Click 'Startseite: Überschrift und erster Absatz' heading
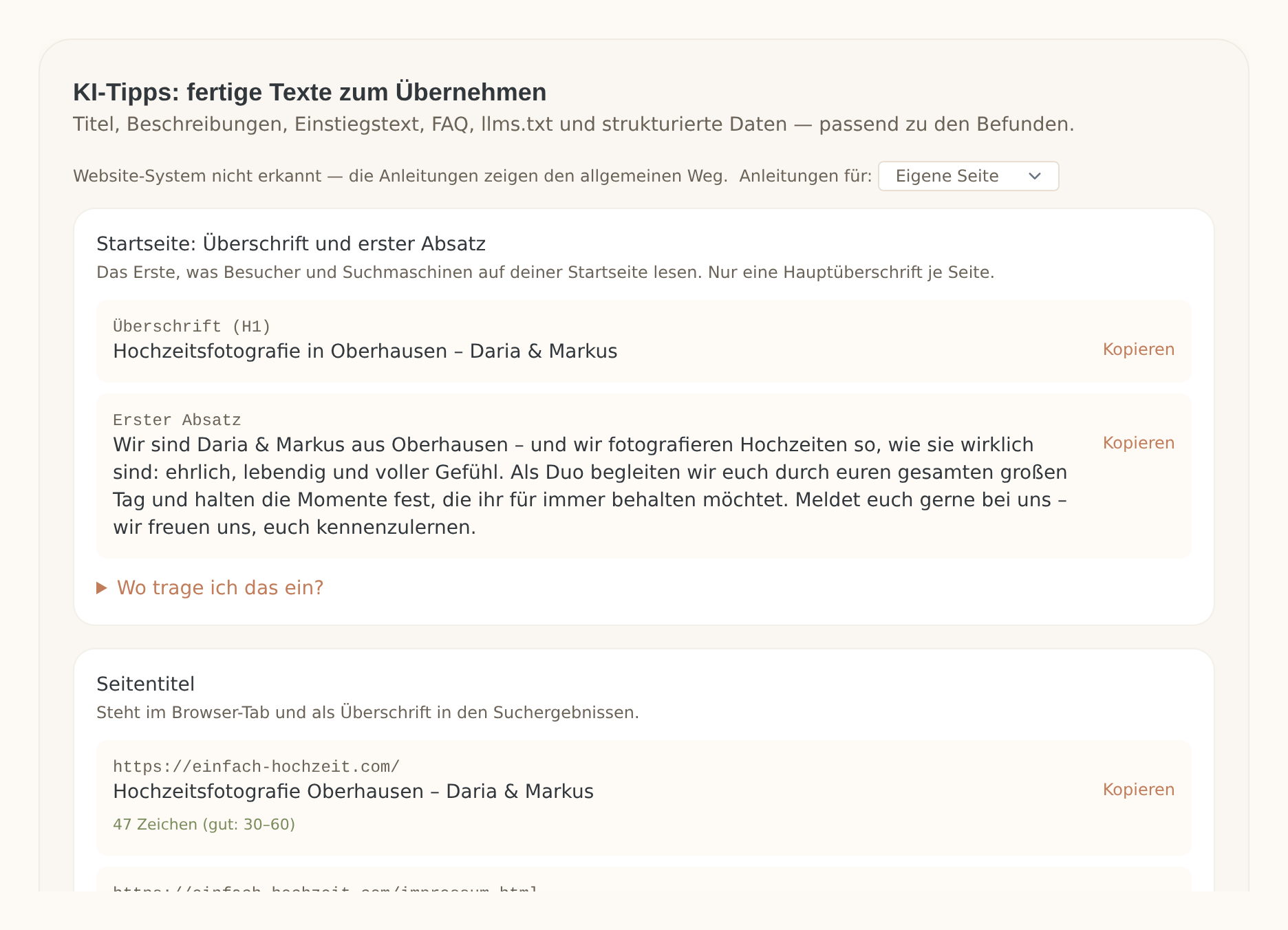 tap(291, 244)
